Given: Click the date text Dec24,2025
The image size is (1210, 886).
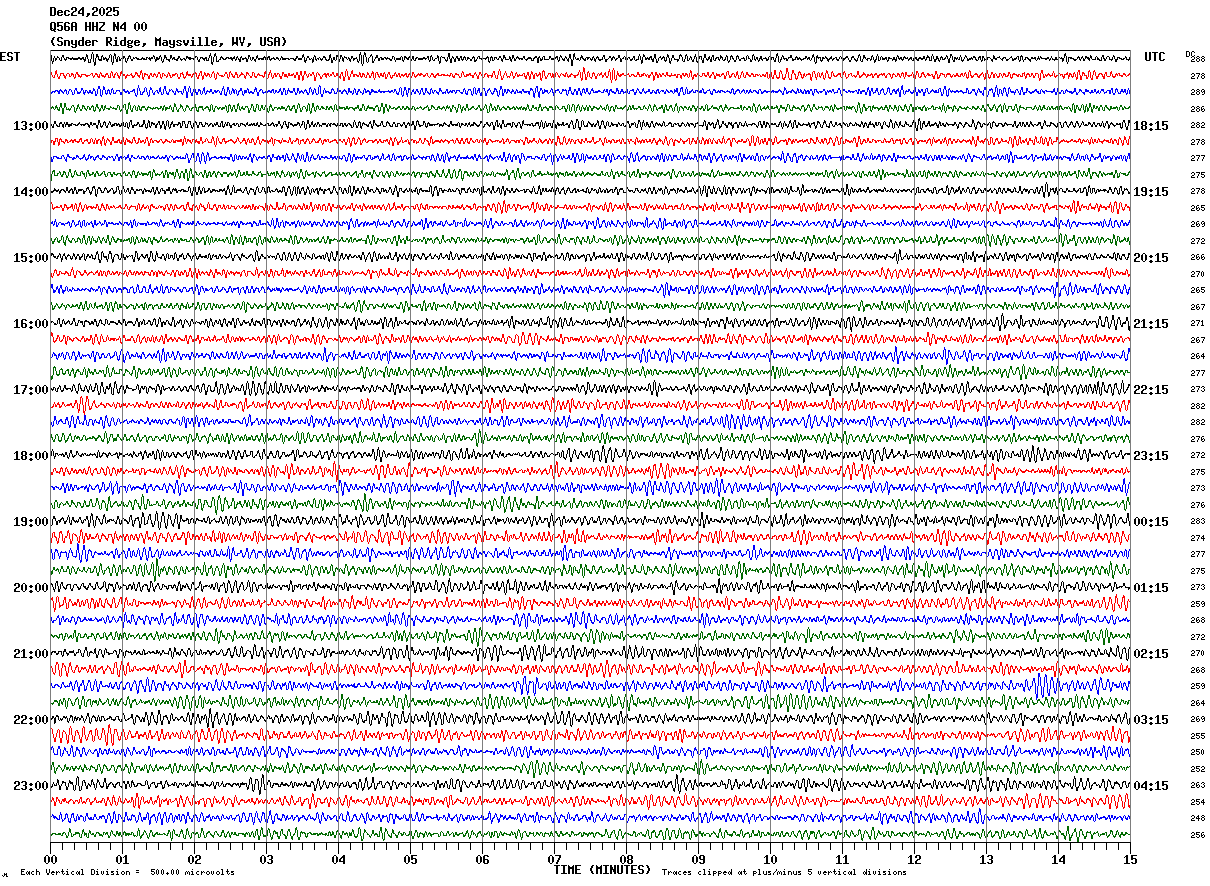Looking at the screenshot, I should 84,12.
